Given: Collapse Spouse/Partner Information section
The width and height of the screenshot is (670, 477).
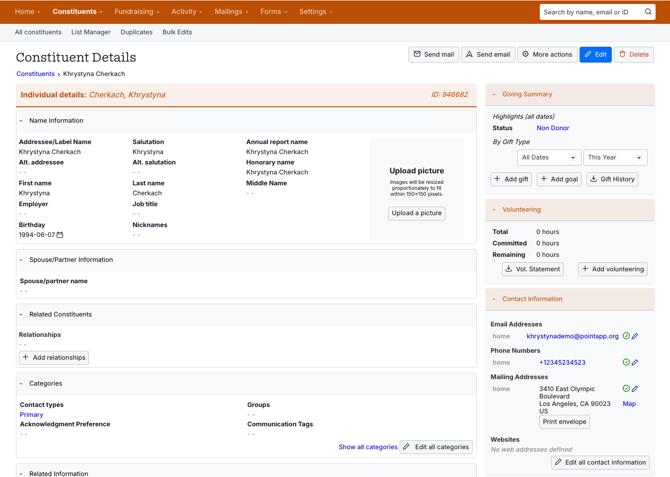Looking at the screenshot, I should click(x=21, y=260).
